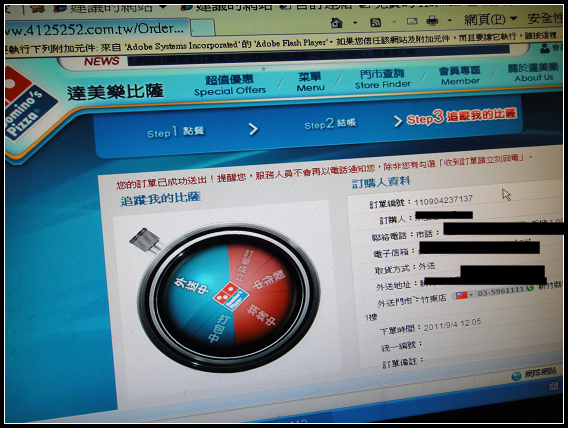Expand the print options dropdown arrow
This screenshot has height=428, width=568.
click(450, 20)
